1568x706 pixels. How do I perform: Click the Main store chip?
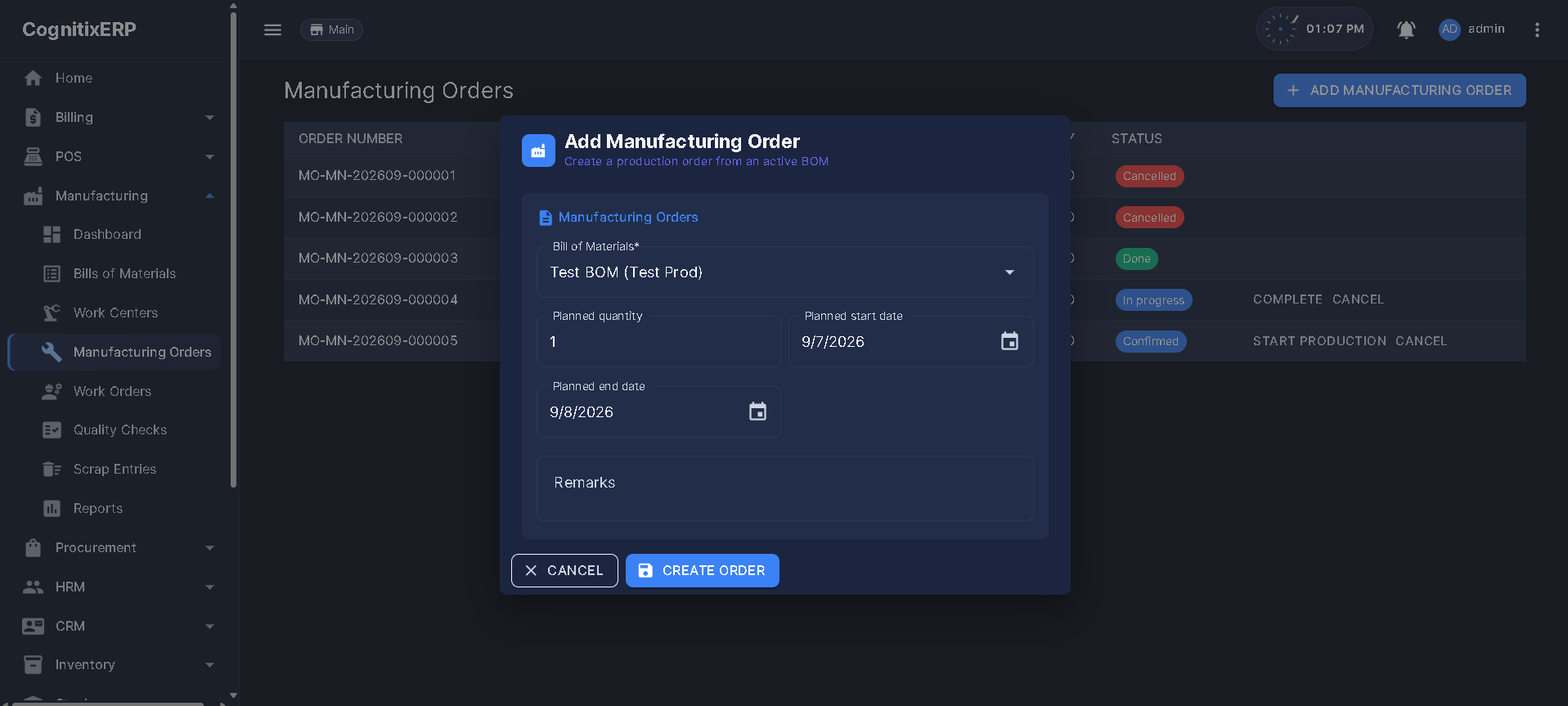click(x=331, y=29)
